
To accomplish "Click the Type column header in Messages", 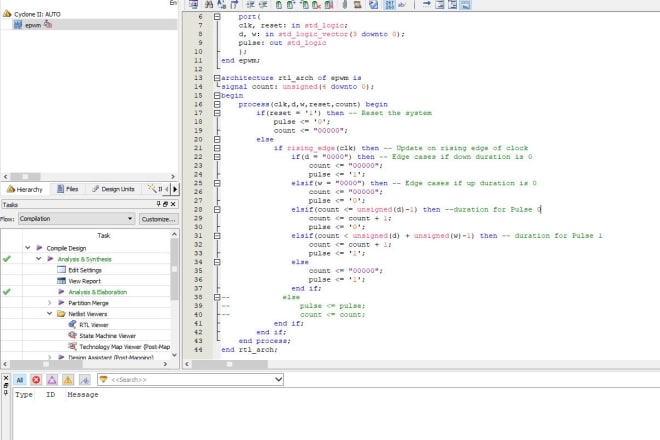I will click(24, 395).
